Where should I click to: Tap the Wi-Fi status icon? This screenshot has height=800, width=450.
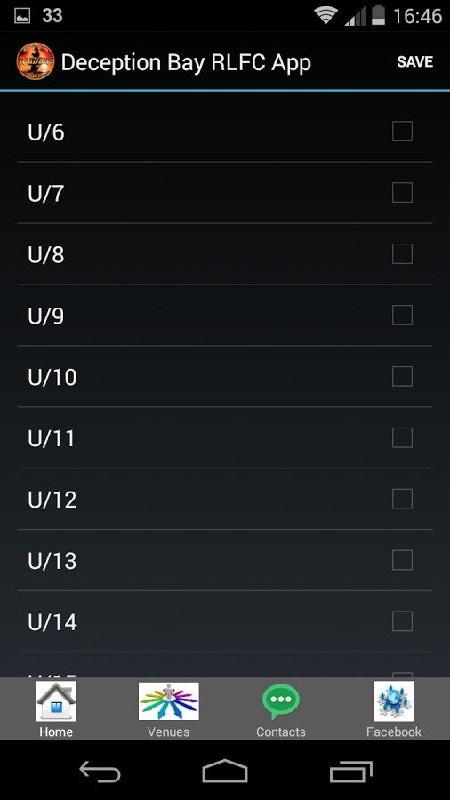tap(326, 16)
